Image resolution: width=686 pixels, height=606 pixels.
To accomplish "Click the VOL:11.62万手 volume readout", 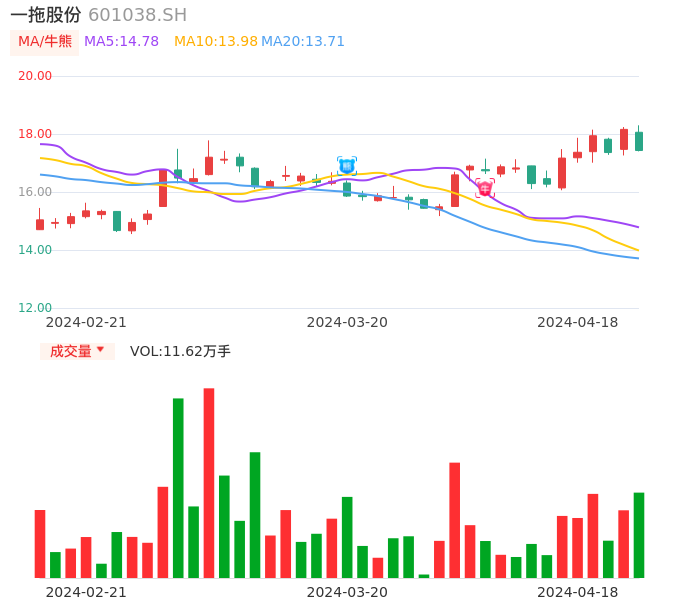I will click(x=180, y=351).
